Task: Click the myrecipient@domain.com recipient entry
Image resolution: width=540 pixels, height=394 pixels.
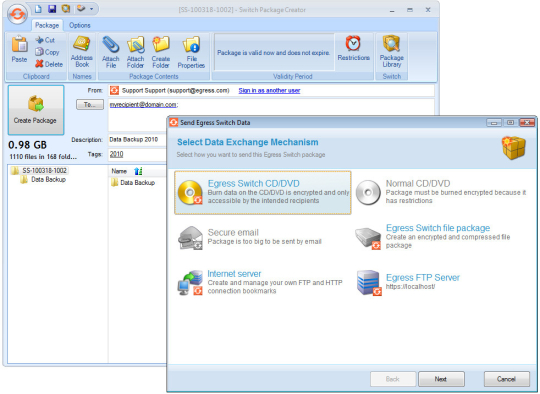Action: 143,104
